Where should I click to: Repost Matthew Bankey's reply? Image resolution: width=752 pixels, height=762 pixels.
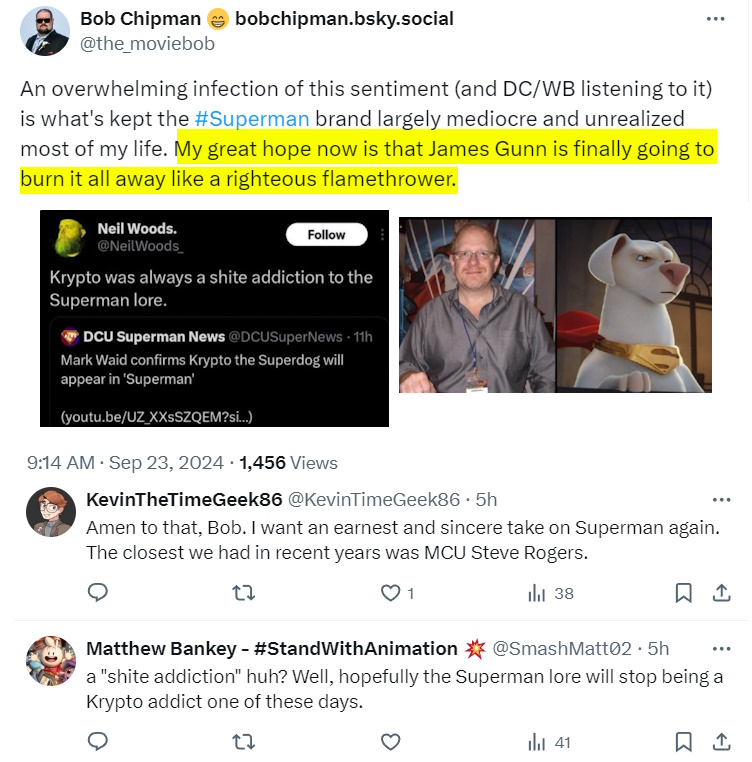point(243,741)
